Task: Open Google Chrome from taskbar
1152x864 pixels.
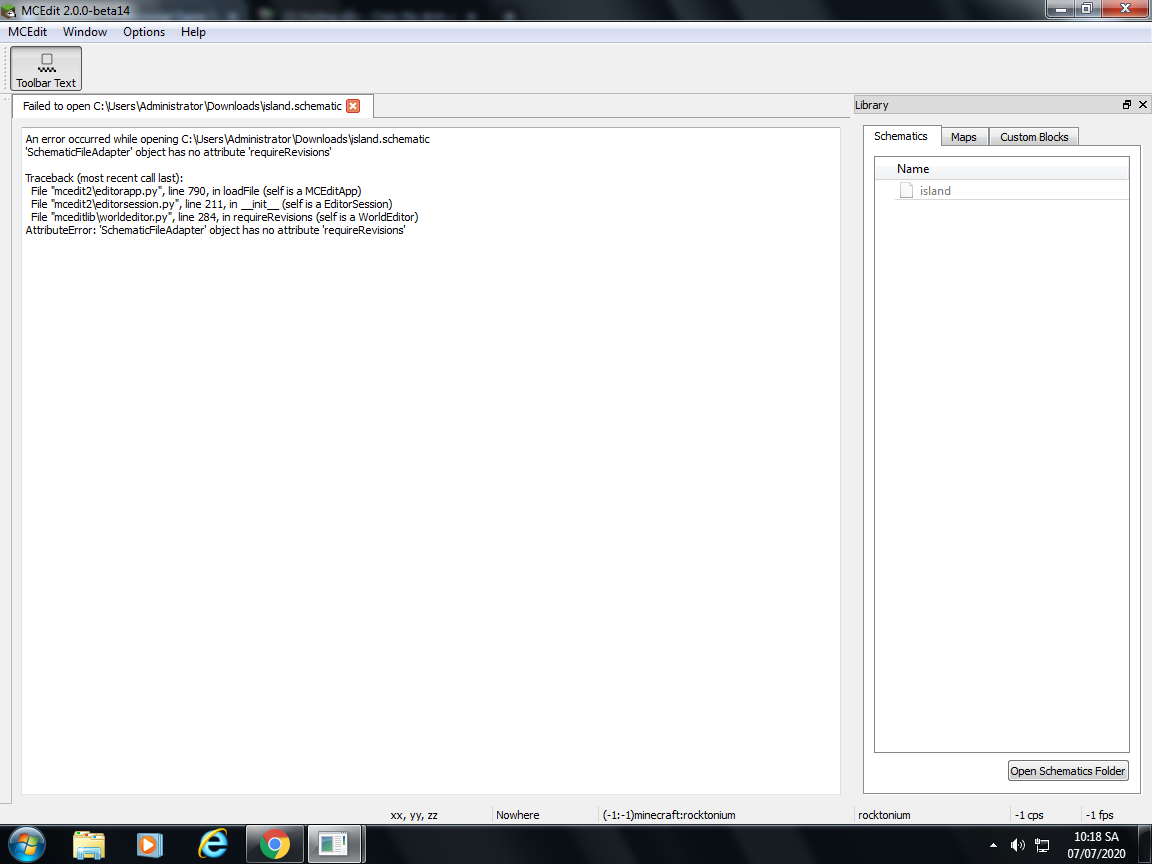Action: (x=274, y=845)
